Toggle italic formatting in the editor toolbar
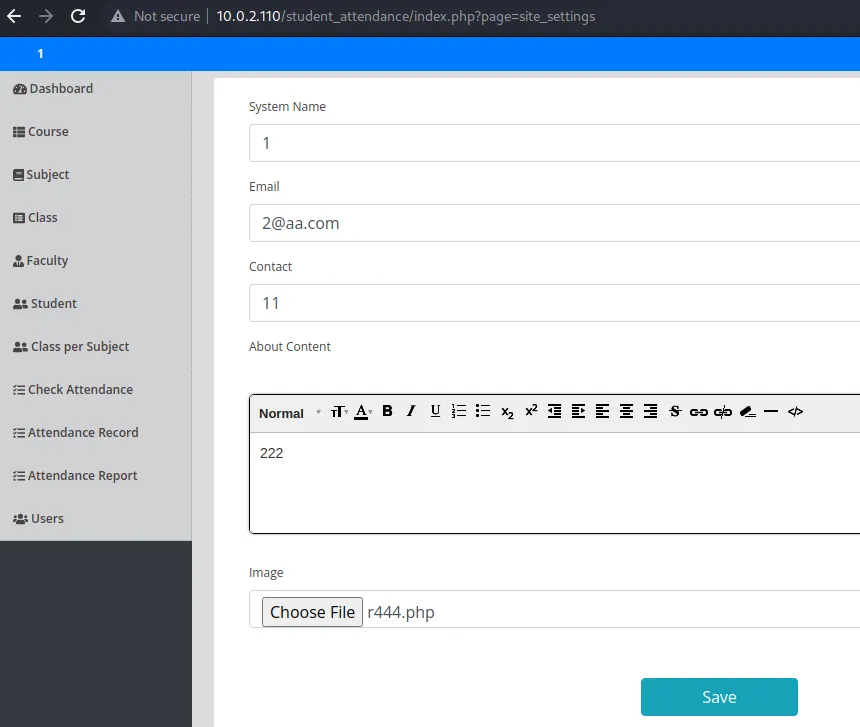 point(411,411)
